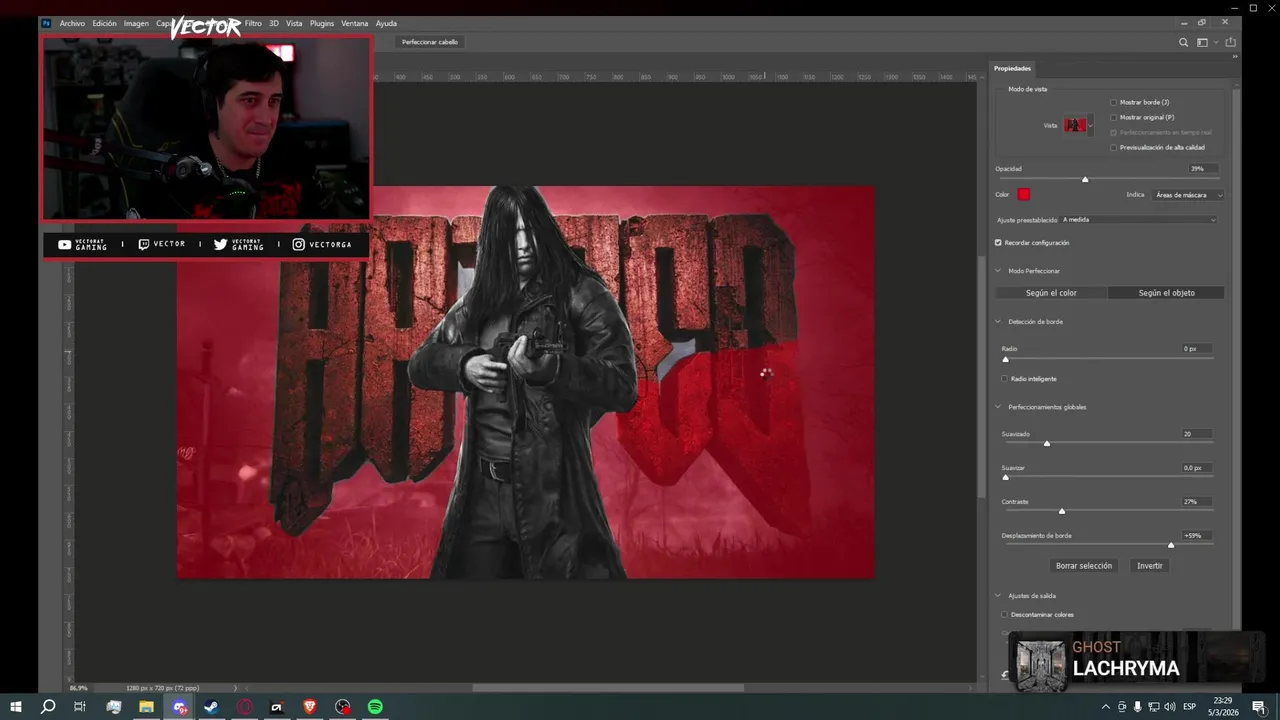This screenshot has width=1280, height=720.
Task: Click the red mask Color swatch
Action: click(1024, 194)
